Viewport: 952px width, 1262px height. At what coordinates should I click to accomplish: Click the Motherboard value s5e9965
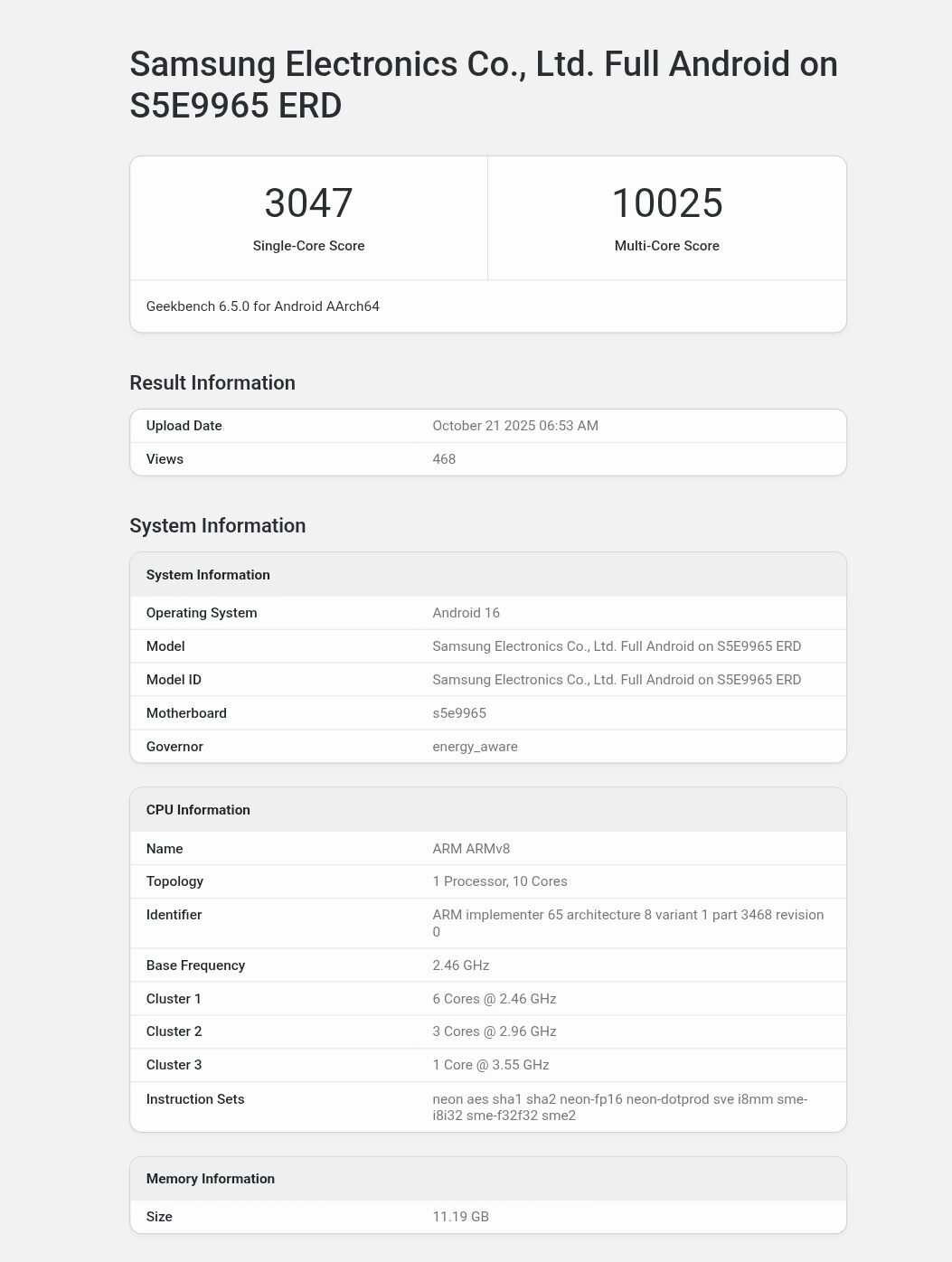(x=459, y=713)
